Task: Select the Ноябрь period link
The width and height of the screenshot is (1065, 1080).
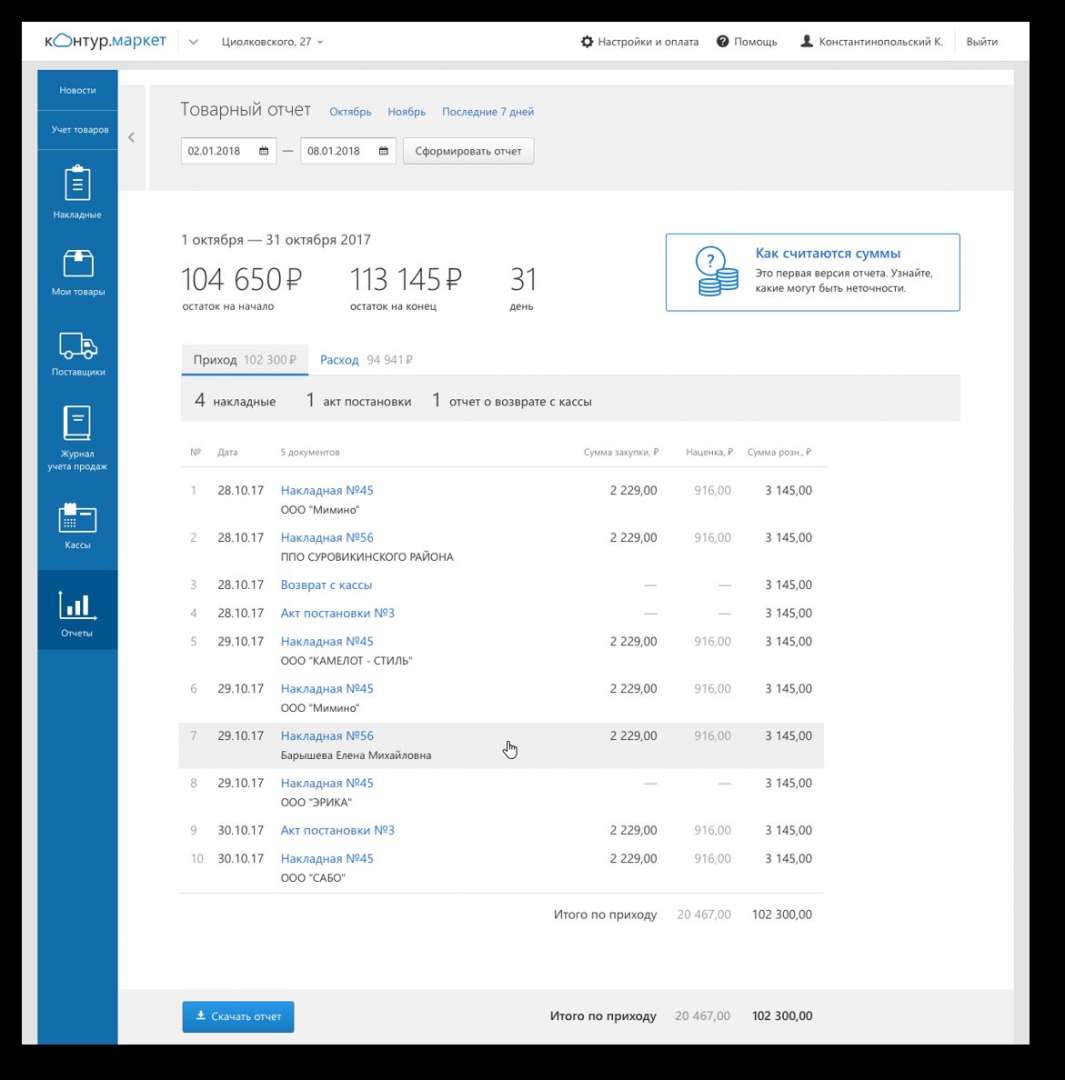Action: click(406, 112)
